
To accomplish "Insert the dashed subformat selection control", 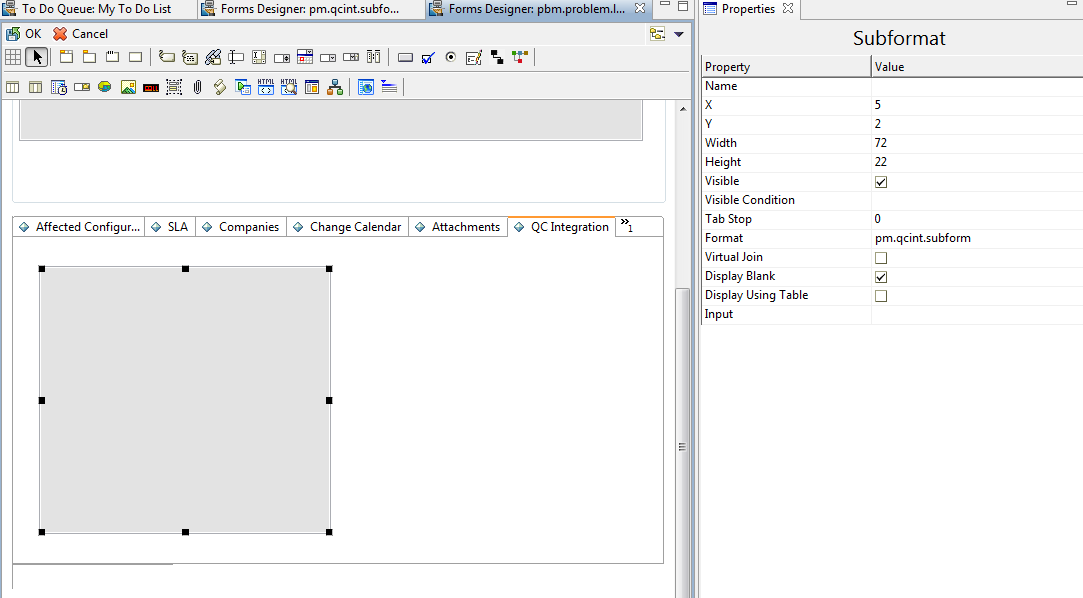I will [x=173, y=87].
